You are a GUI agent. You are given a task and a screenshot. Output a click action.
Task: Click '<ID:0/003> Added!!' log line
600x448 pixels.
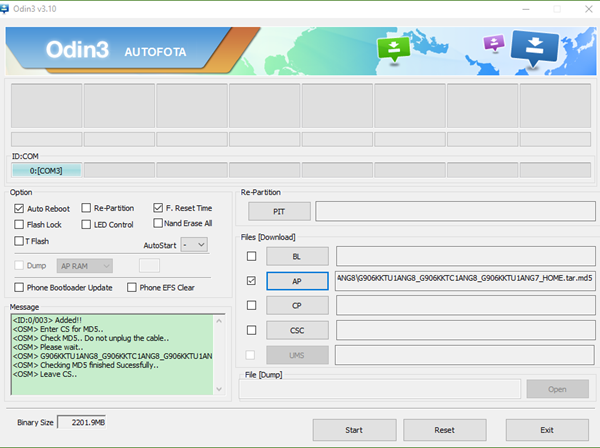point(47,320)
